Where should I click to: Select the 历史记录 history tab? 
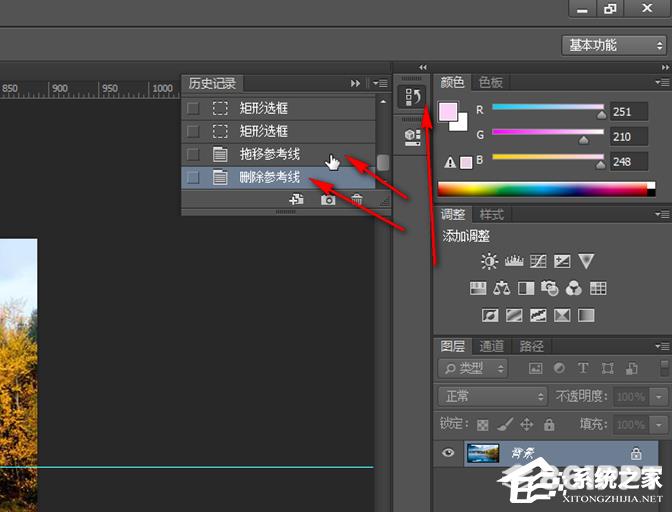click(x=212, y=83)
